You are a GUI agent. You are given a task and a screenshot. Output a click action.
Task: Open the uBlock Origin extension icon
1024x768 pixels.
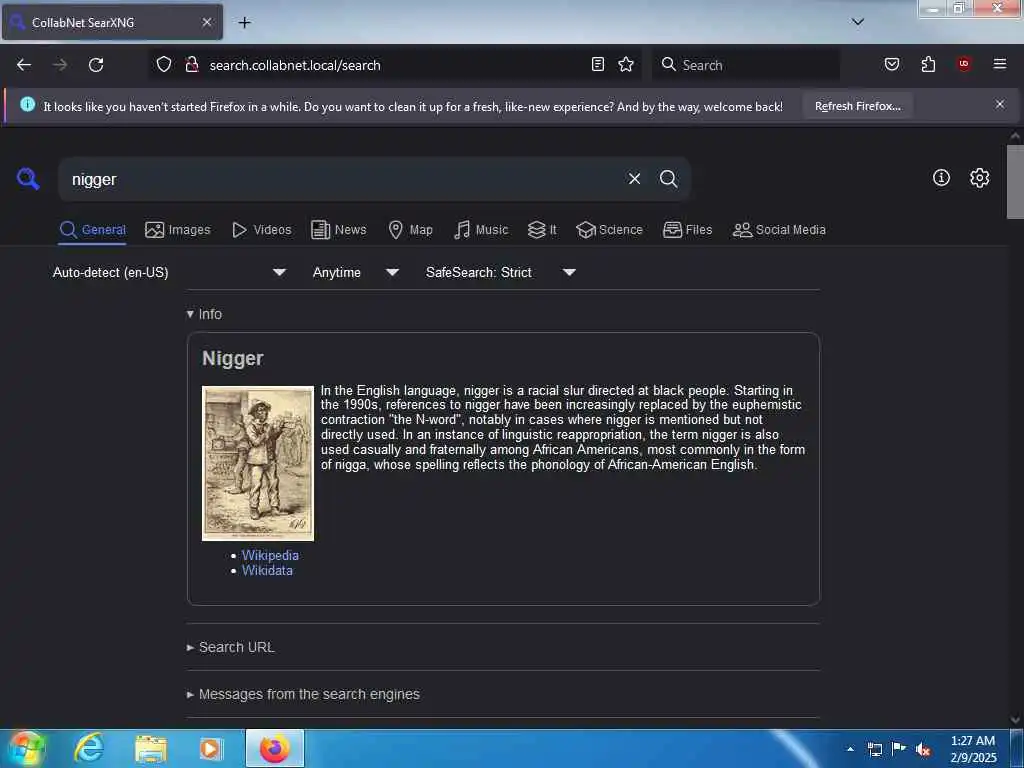(x=964, y=64)
